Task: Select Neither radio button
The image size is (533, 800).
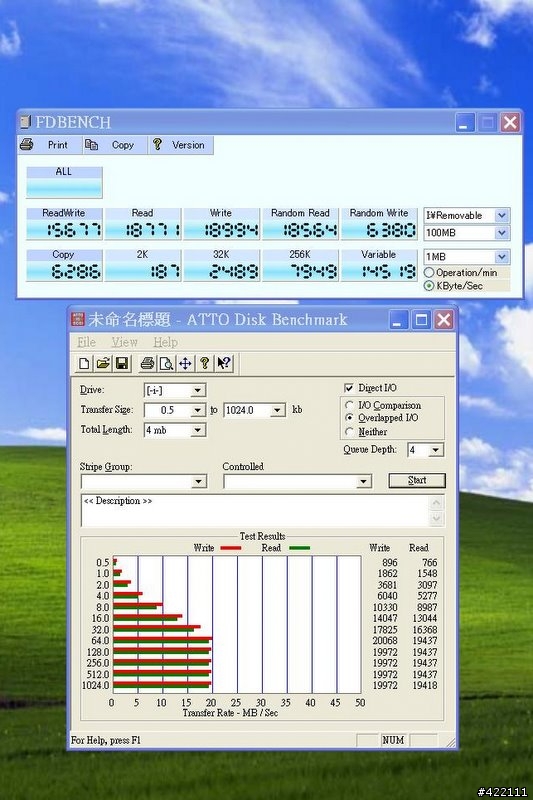Action: [349, 432]
